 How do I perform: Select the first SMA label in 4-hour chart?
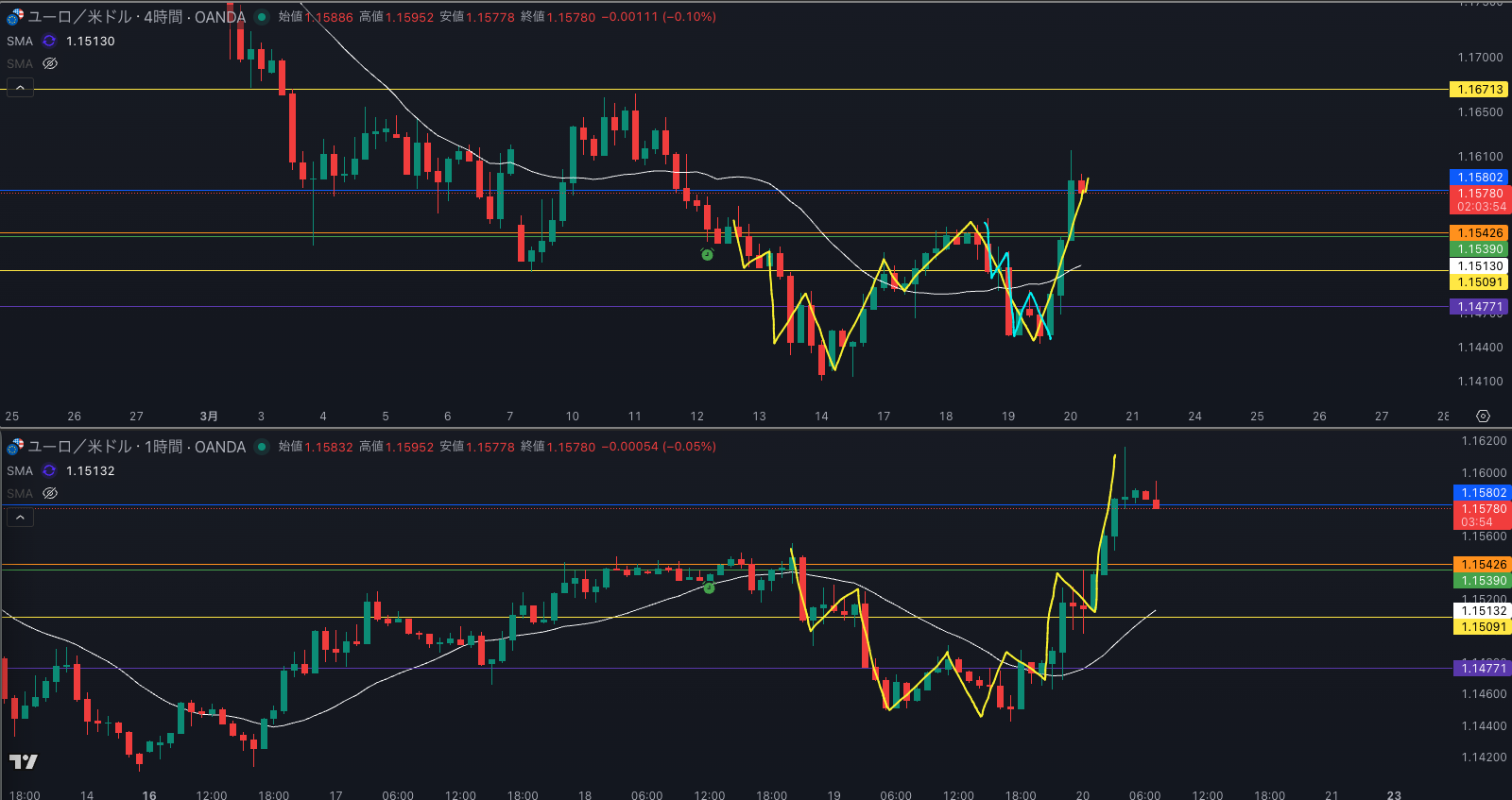[20, 41]
